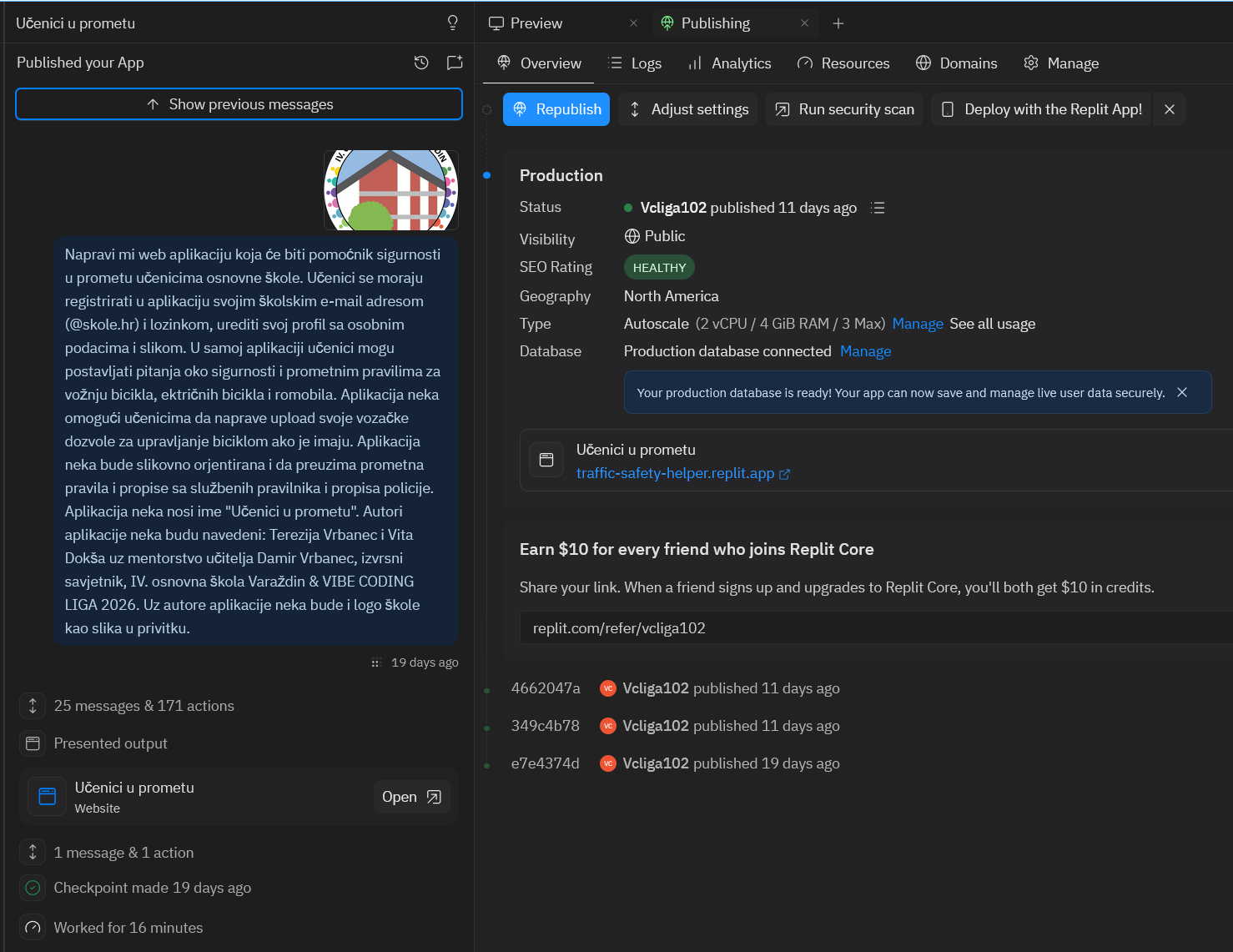Close the Preview tab
1233x952 pixels.
[634, 23]
